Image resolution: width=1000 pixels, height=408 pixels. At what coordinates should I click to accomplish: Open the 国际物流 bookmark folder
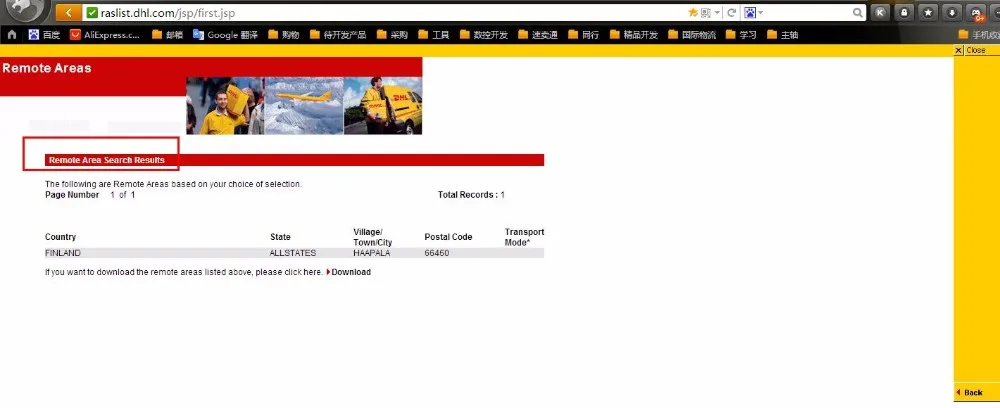(x=691, y=34)
